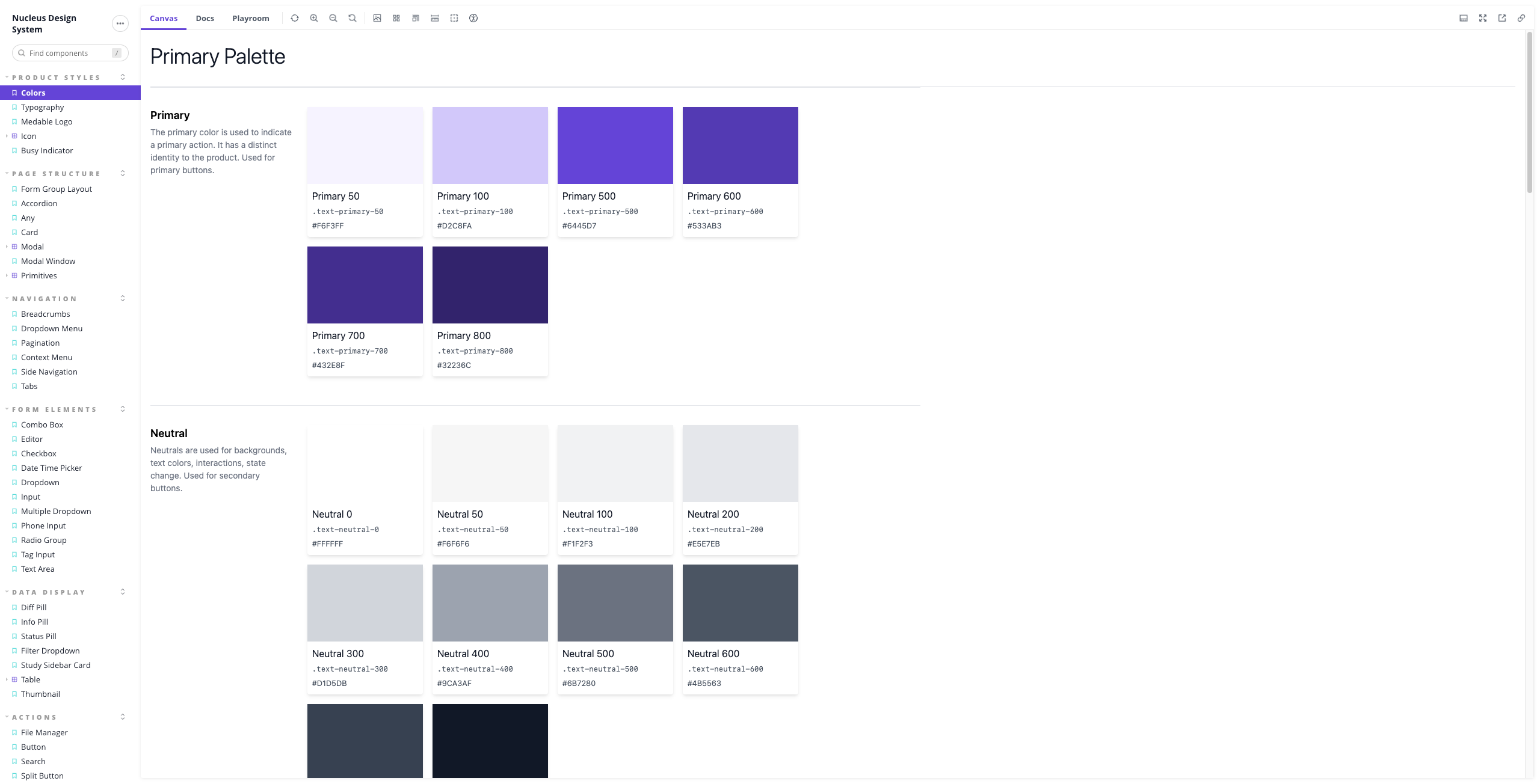
Task: Zoom in on the canvas
Action: 314,18
